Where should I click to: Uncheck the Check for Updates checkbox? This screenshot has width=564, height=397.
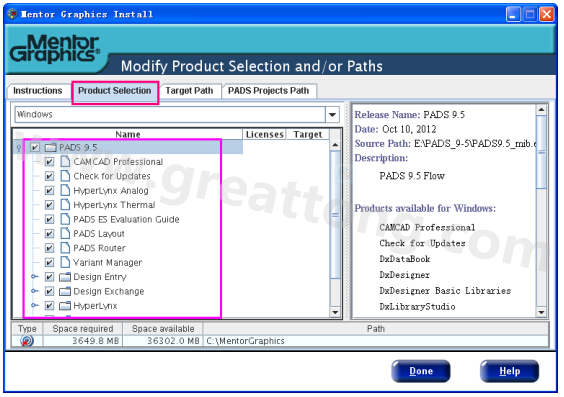(x=49, y=176)
